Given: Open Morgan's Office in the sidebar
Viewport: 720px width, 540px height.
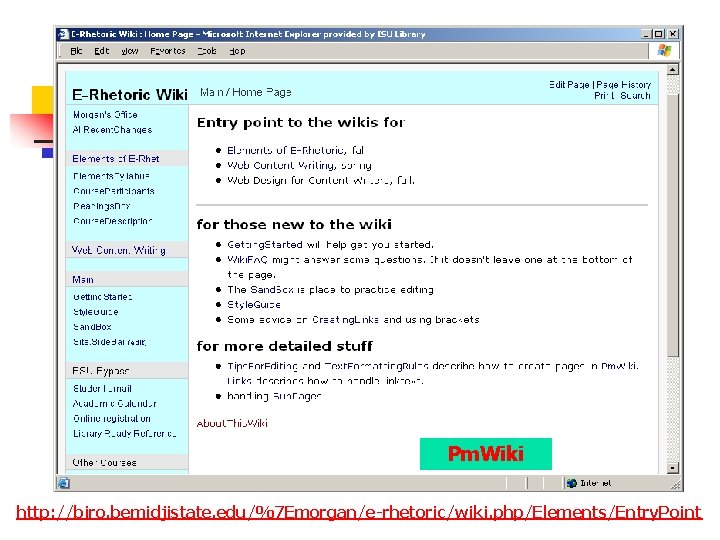Looking at the screenshot, I should pos(105,115).
